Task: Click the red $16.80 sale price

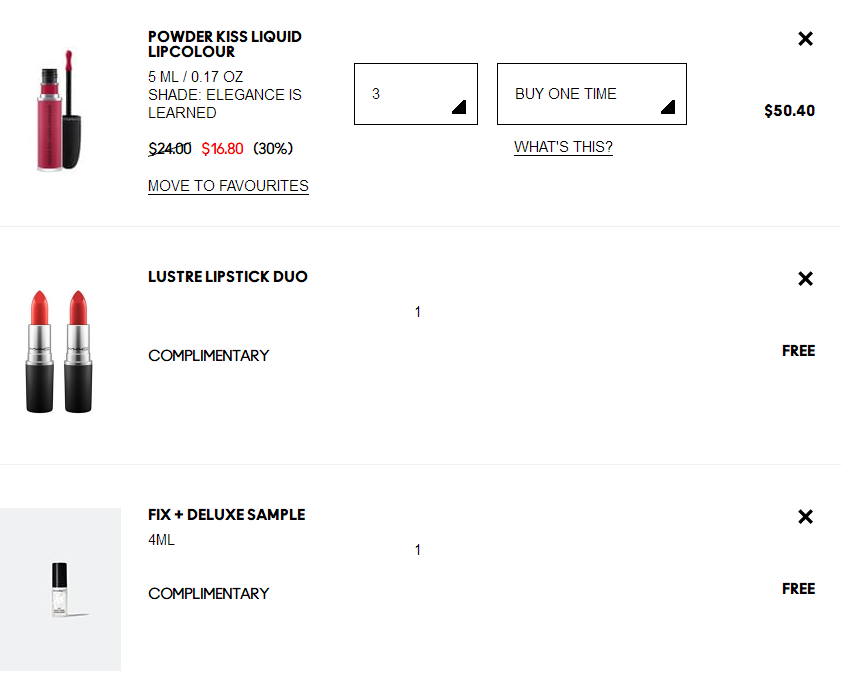Action: (222, 149)
